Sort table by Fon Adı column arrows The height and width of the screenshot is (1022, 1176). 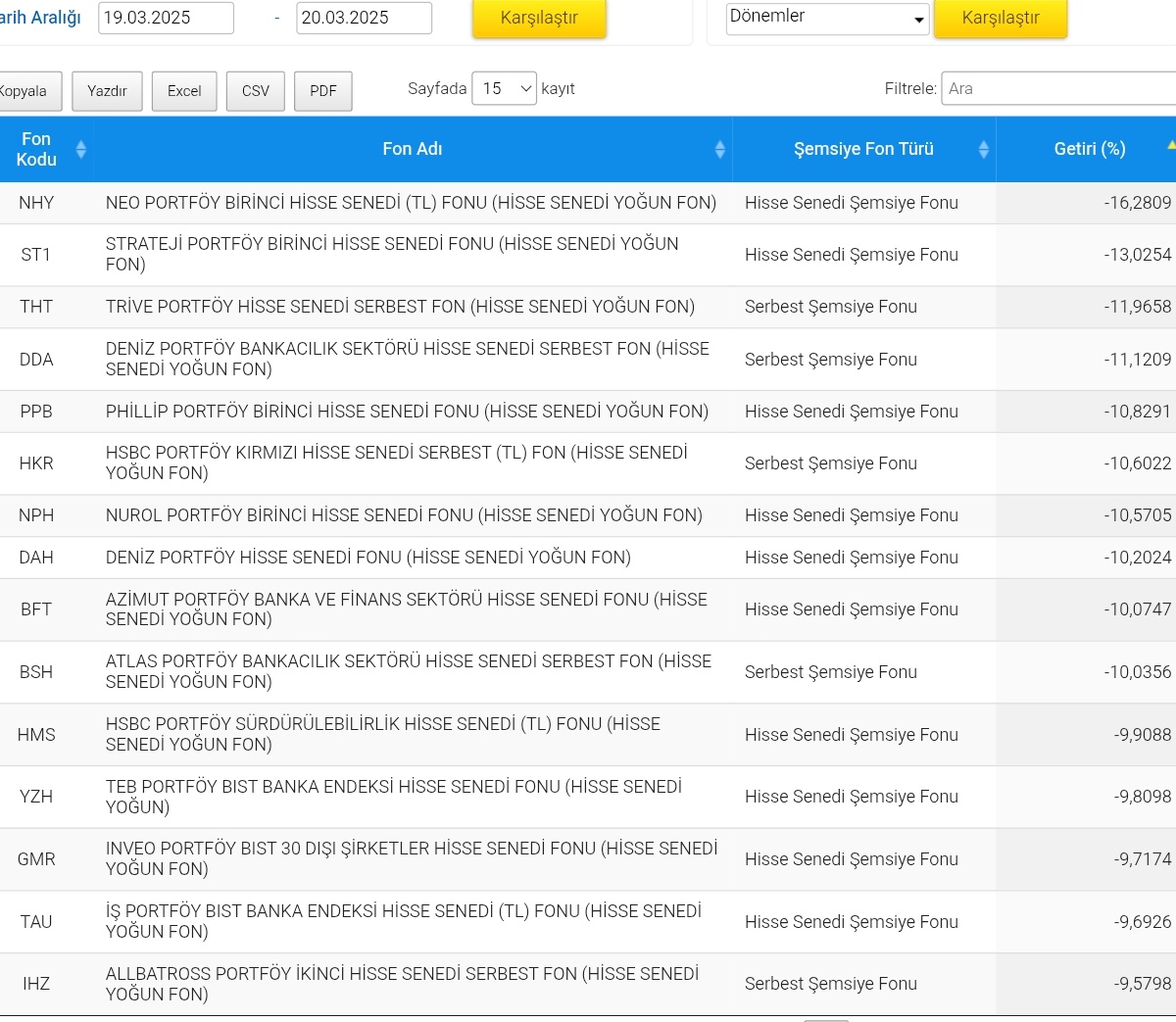(720, 149)
